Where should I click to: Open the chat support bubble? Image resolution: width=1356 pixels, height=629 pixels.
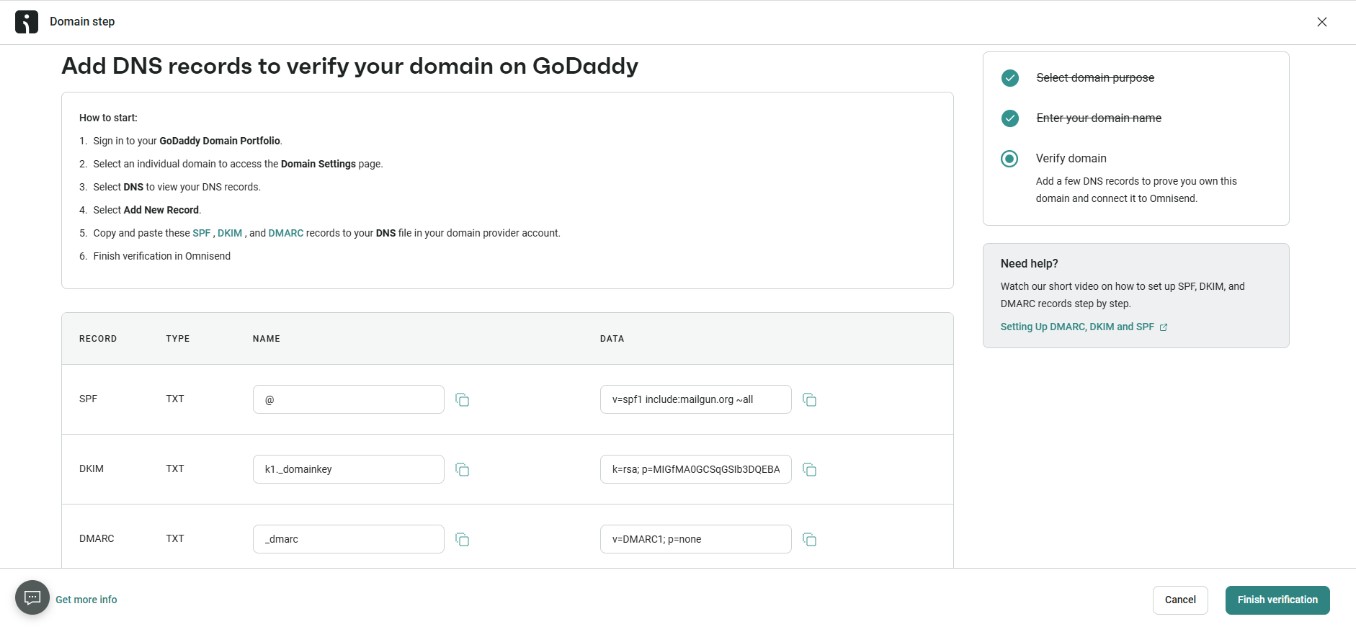tap(32, 598)
